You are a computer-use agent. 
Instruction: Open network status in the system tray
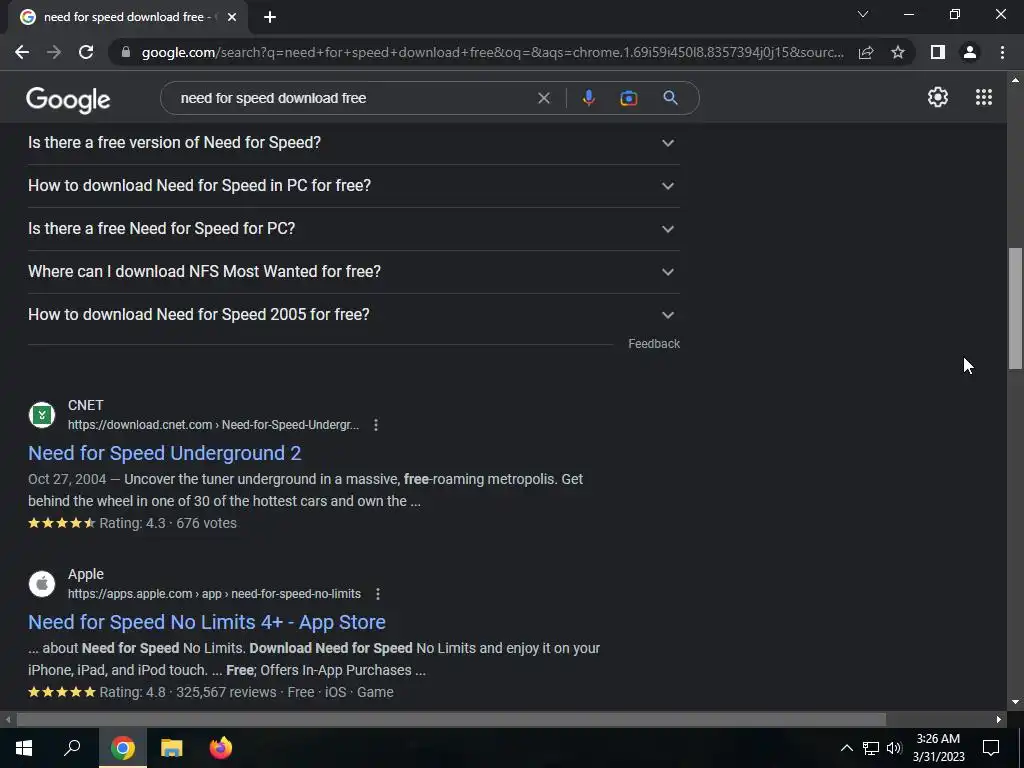pos(871,748)
